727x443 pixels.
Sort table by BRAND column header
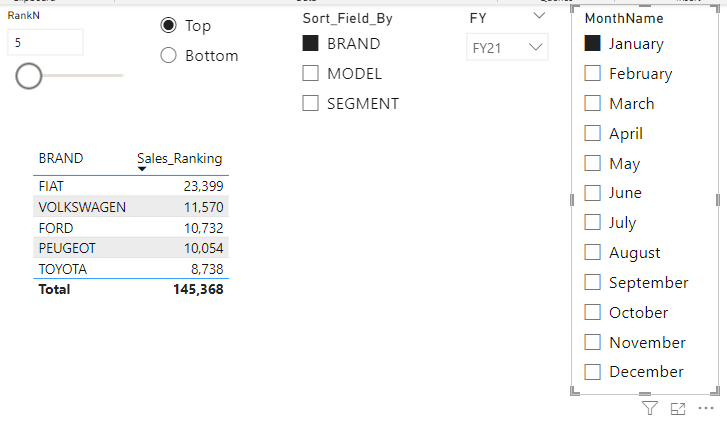(x=61, y=158)
